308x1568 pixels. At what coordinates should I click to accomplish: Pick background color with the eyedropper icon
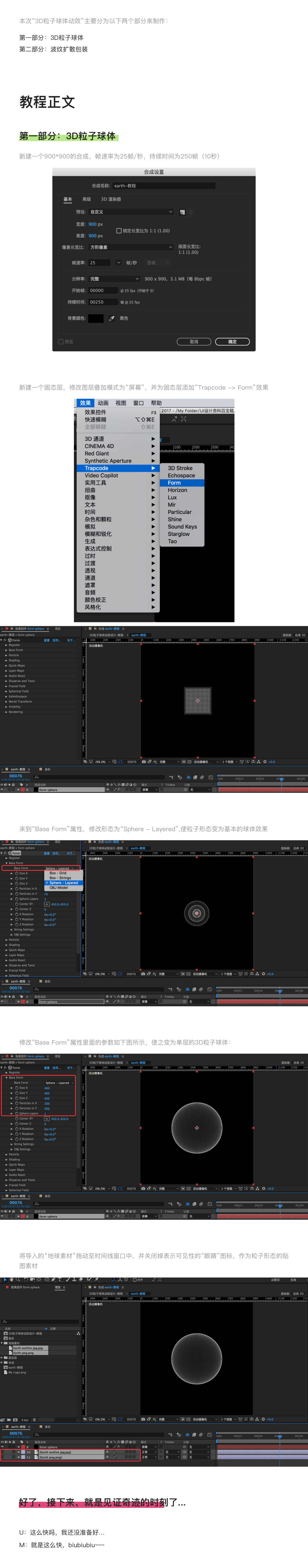point(112,318)
